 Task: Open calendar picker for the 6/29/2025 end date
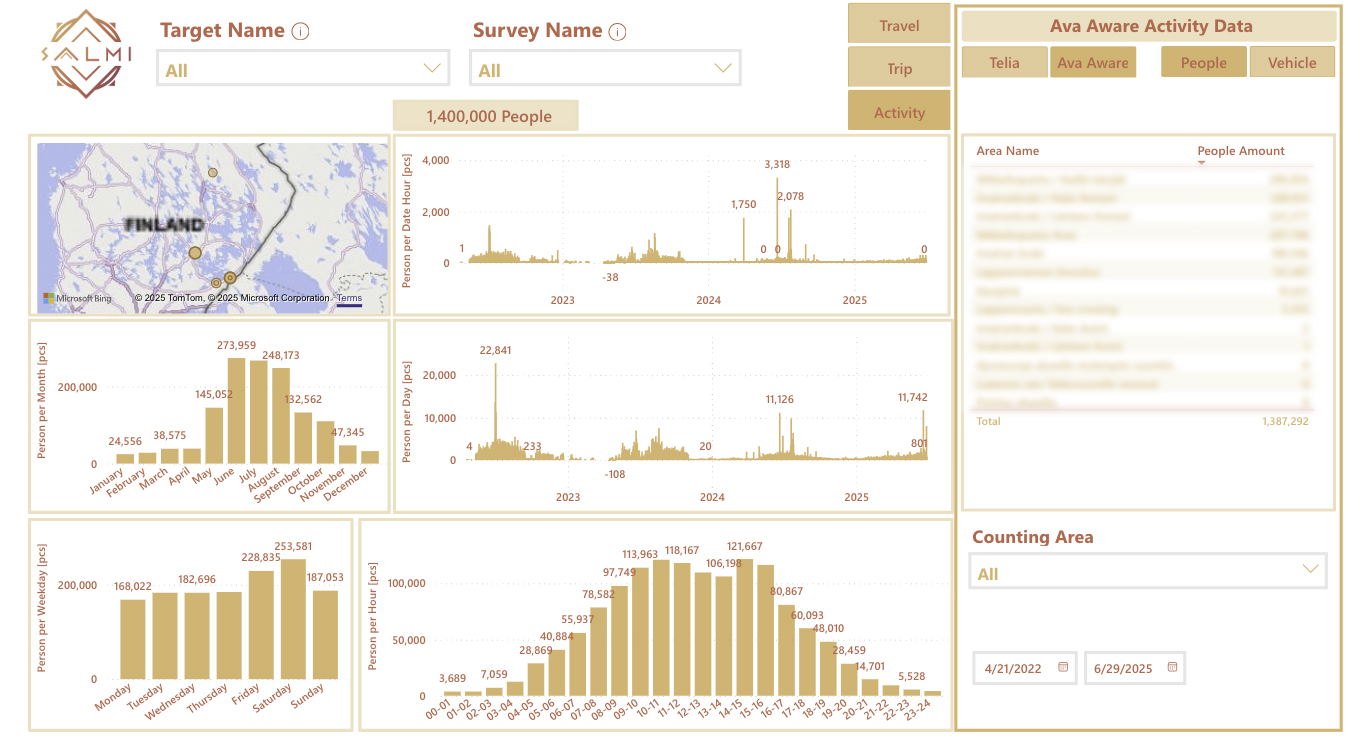1172,667
